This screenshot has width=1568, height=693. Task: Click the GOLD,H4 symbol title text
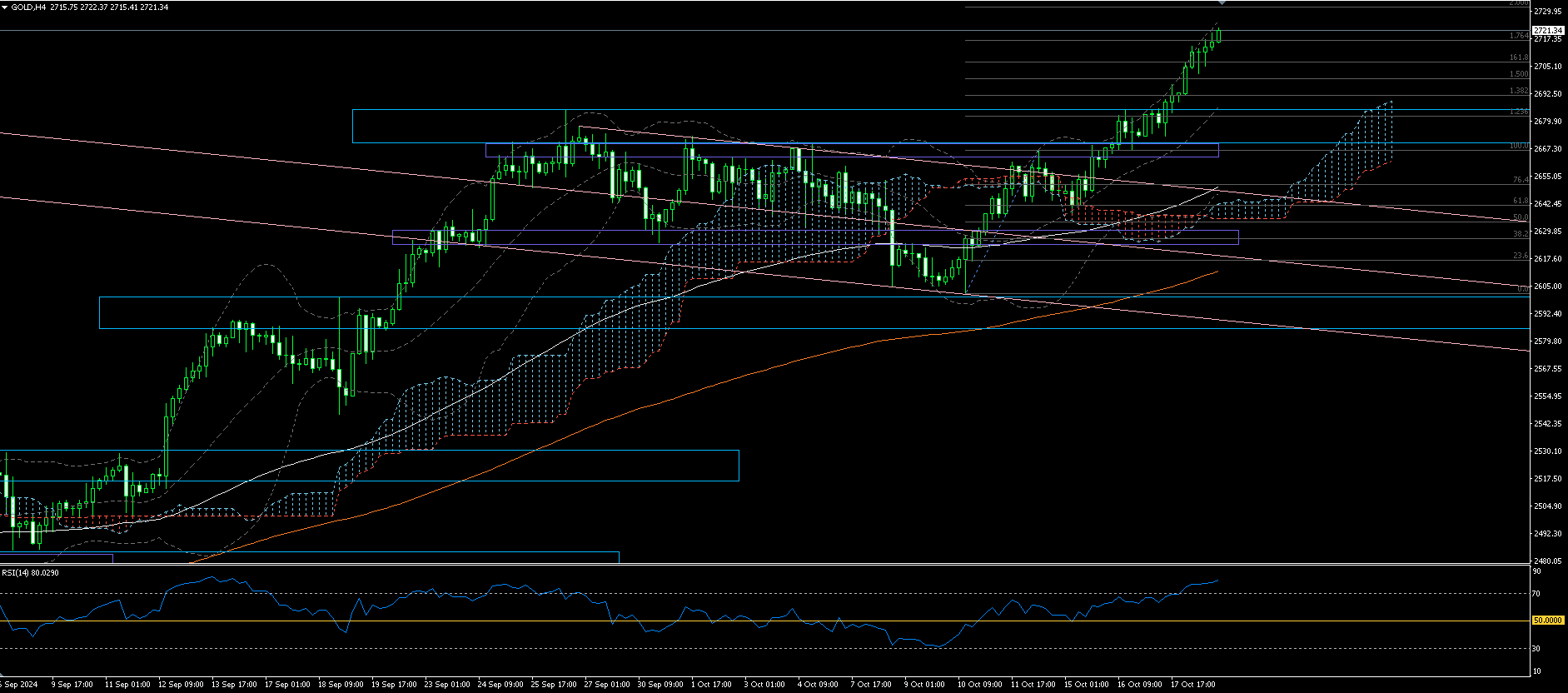pyautogui.click(x=22, y=7)
